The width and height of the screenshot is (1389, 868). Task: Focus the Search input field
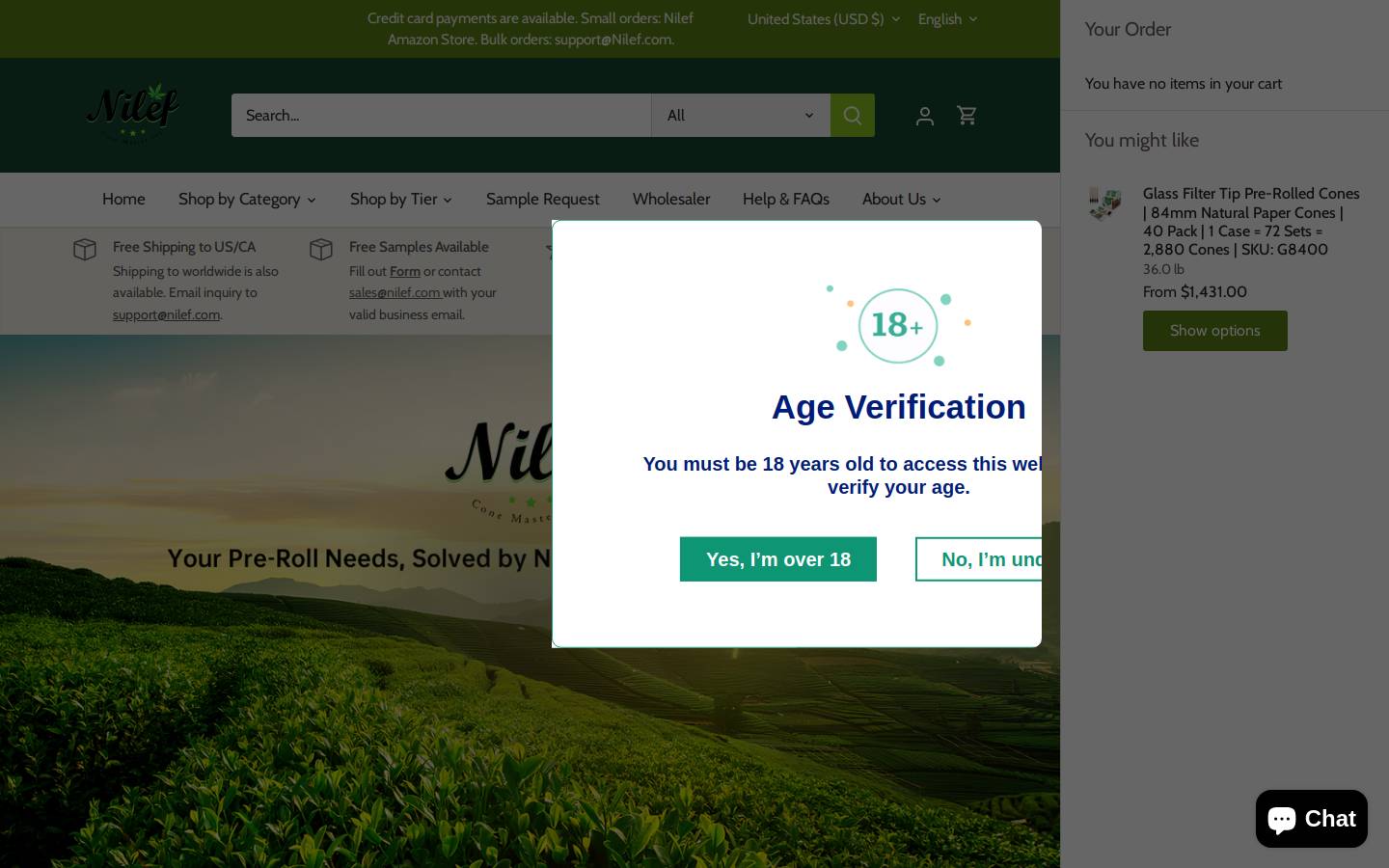point(441,115)
